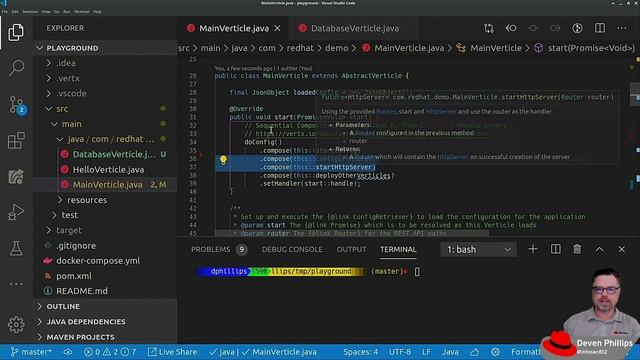The height and width of the screenshot is (360, 640).
Task: Click the master branch status item
Action: (x=31, y=352)
